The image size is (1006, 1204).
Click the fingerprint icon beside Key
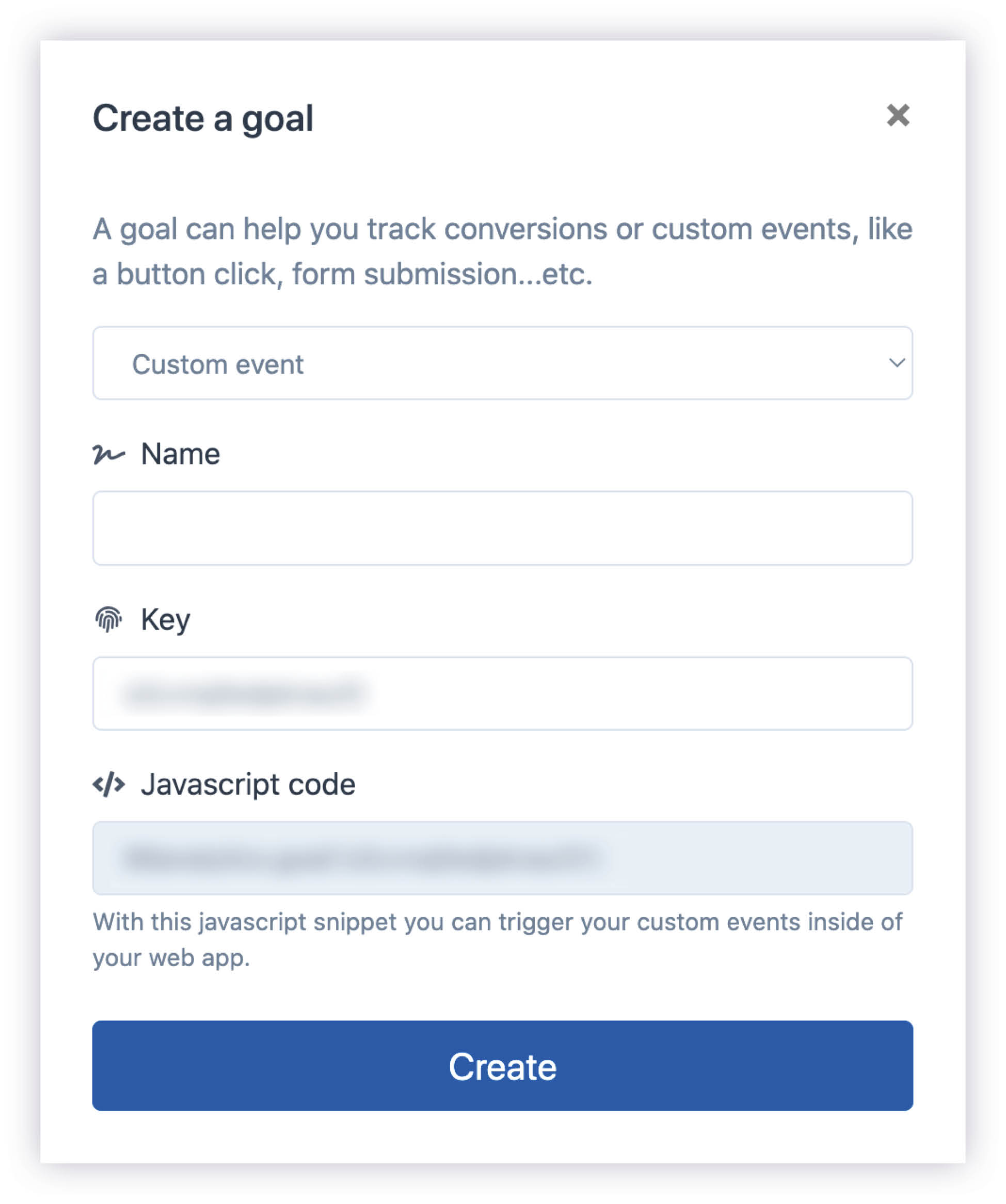tap(108, 619)
